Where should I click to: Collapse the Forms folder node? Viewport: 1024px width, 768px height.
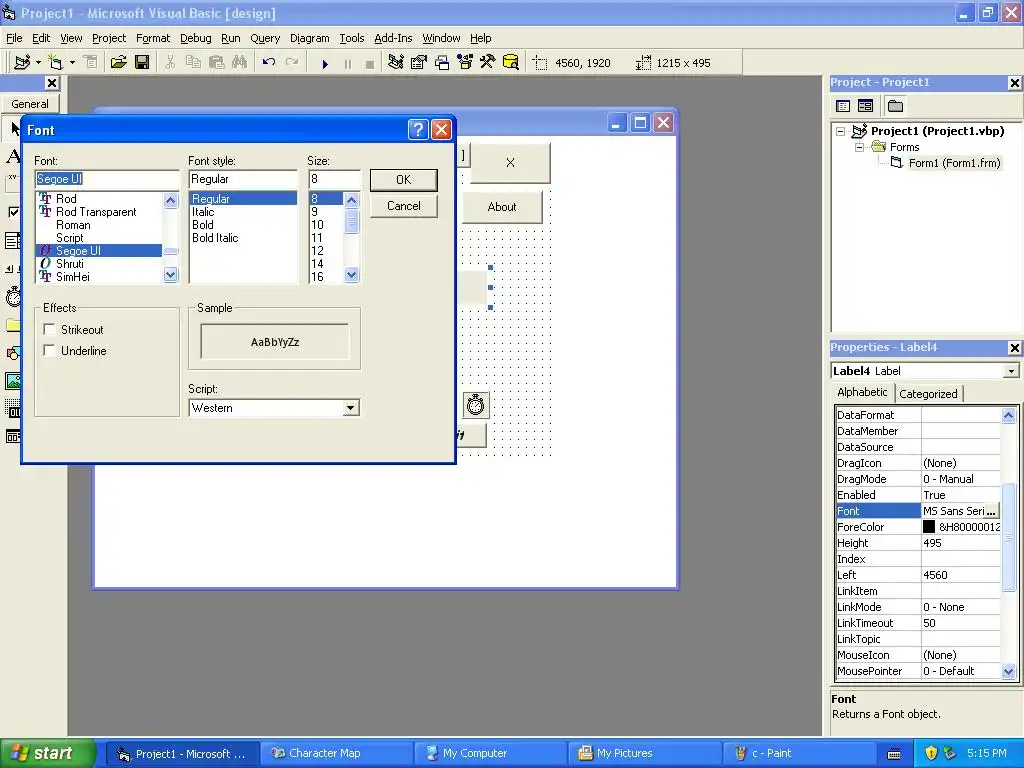[860, 147]
